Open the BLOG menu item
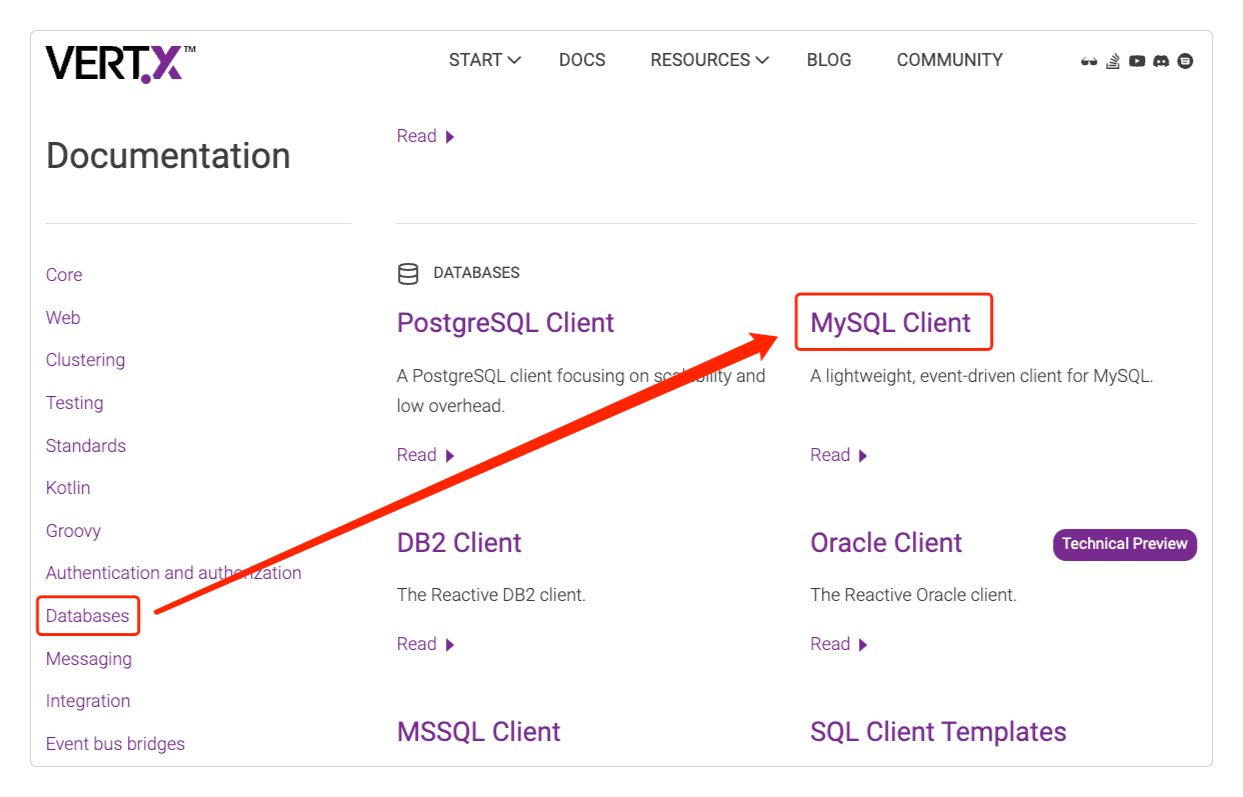 [829, 60]
